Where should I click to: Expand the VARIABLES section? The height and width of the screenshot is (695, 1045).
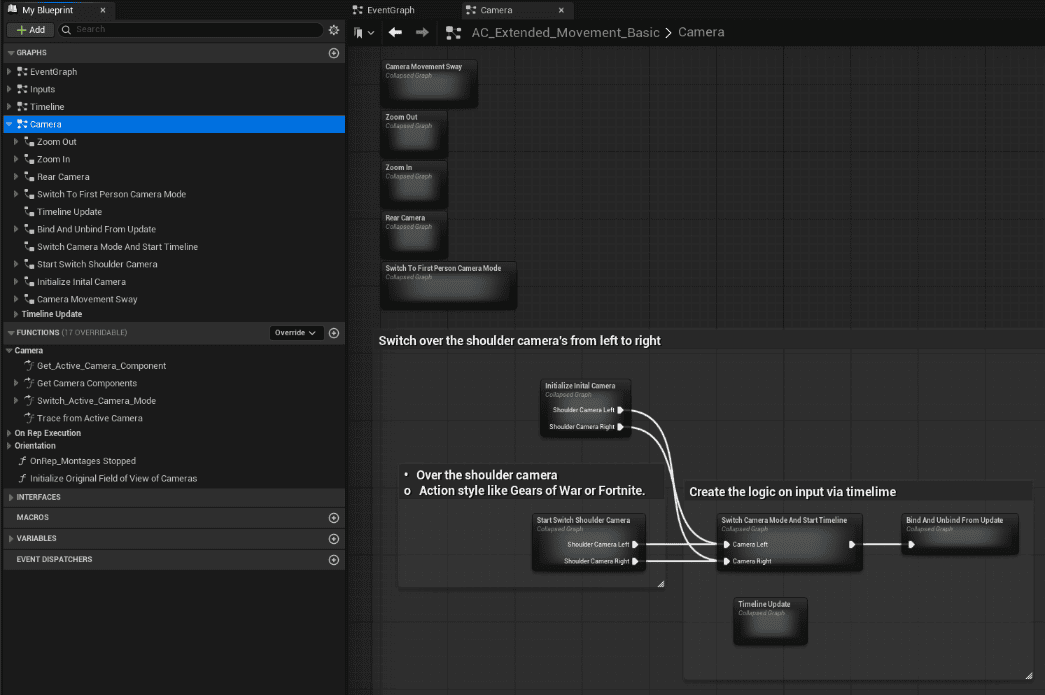[11, 538]
